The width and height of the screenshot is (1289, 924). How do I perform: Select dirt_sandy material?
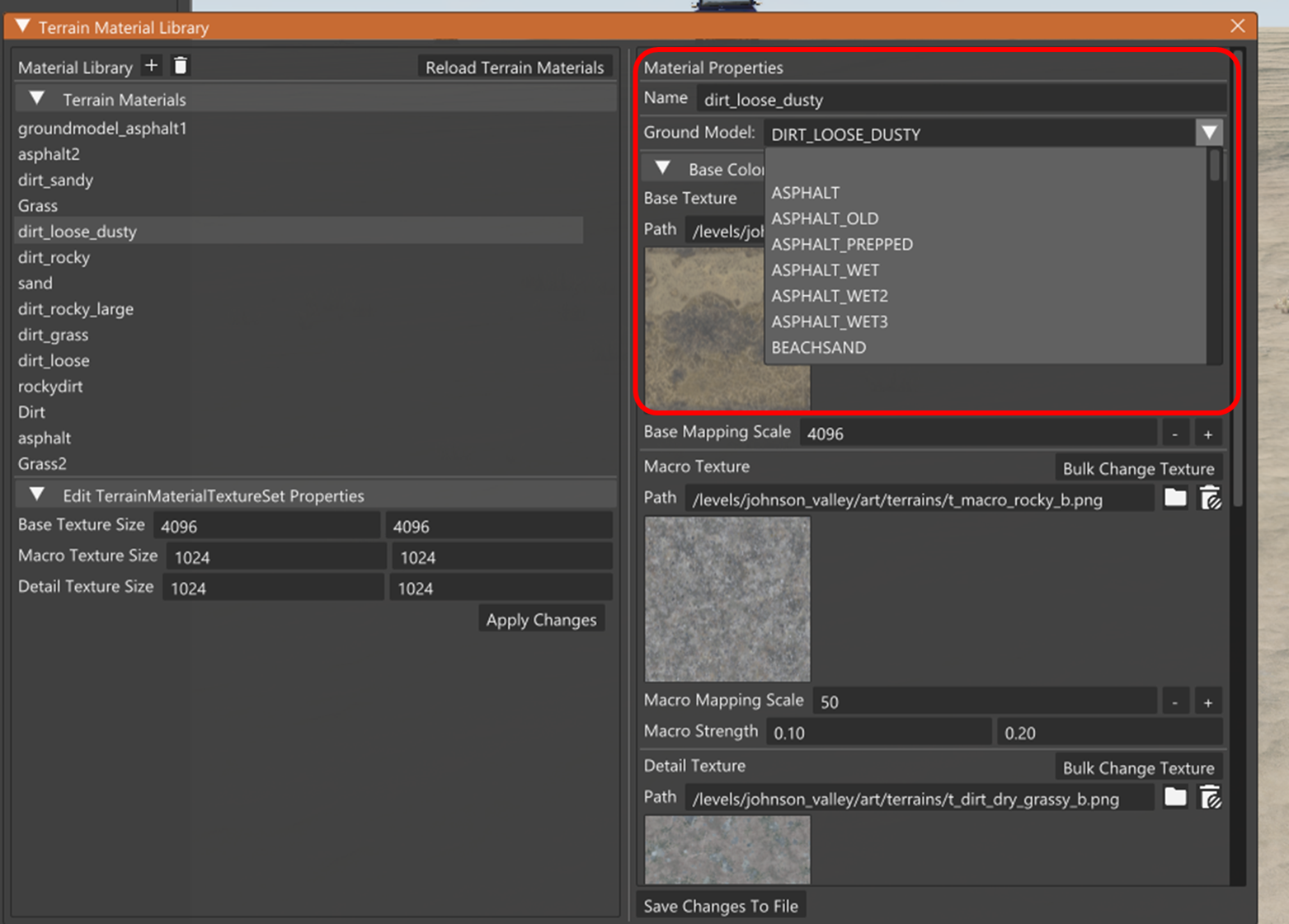[x=55, y=180]
